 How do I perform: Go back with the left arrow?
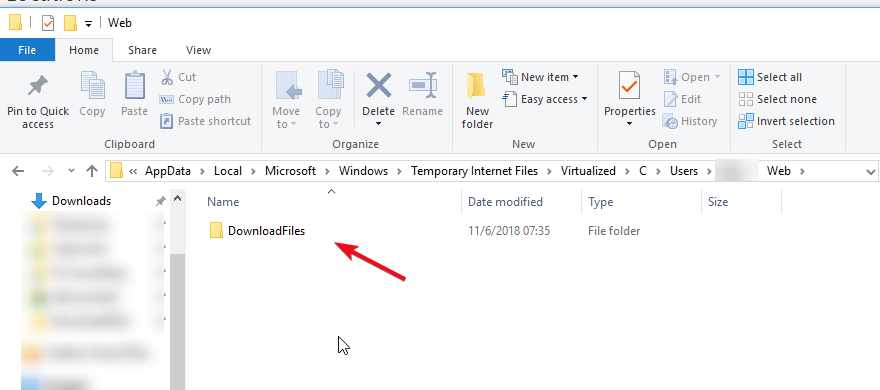[18, 171]
